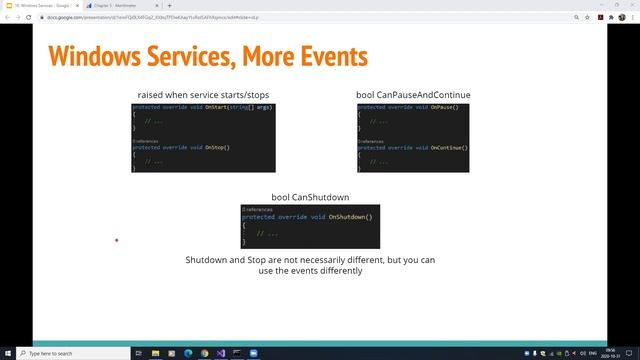
Task: Open Visual Studio from the taskbar
Action: pyautogui.click(x=221, y=353)
